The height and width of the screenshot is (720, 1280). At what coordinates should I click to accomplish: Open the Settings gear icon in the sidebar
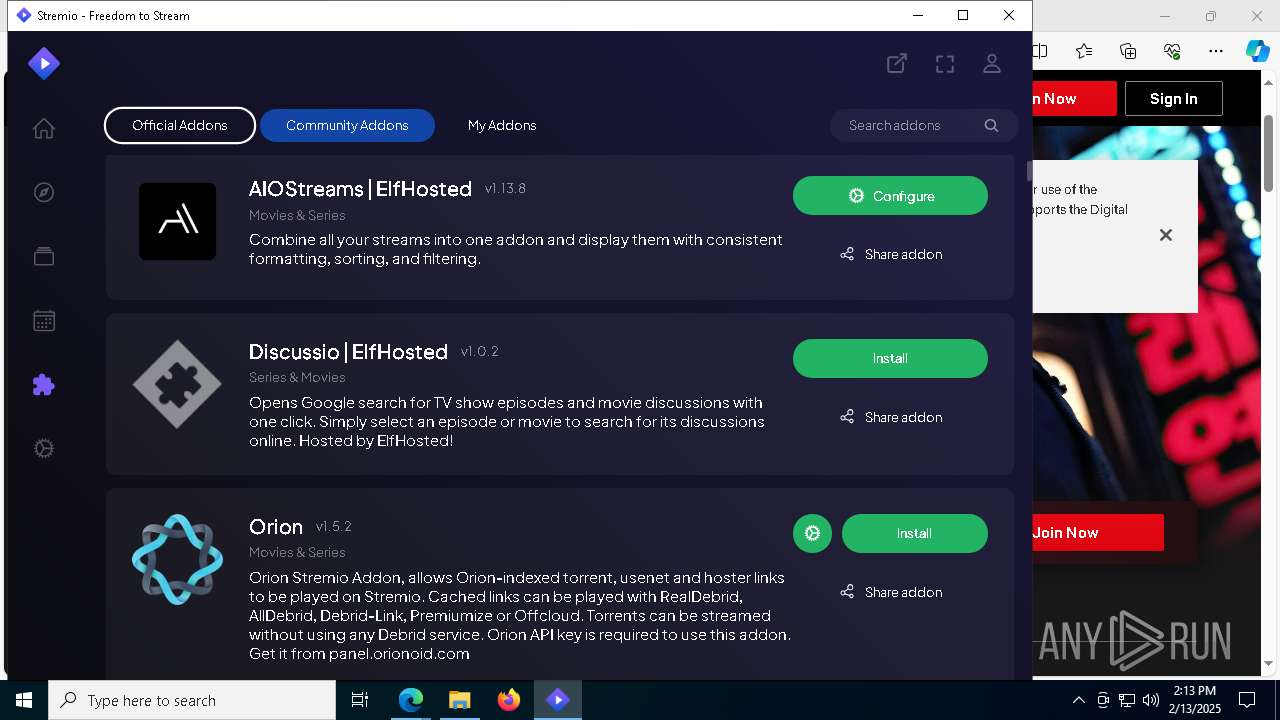coord(43,448)
